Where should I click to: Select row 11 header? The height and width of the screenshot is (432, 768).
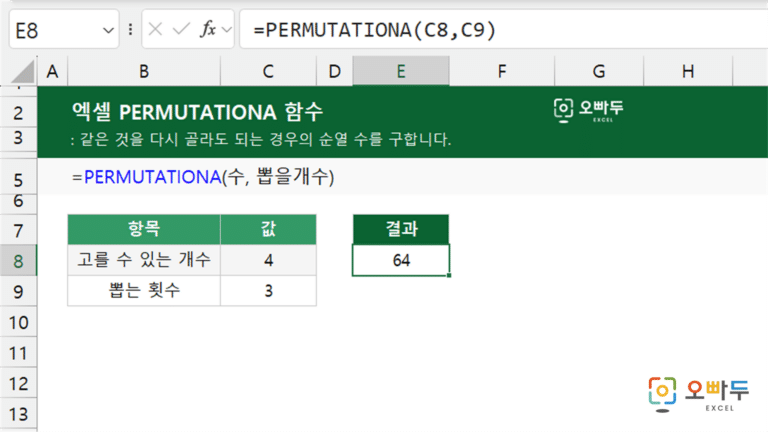coord(18,353)
